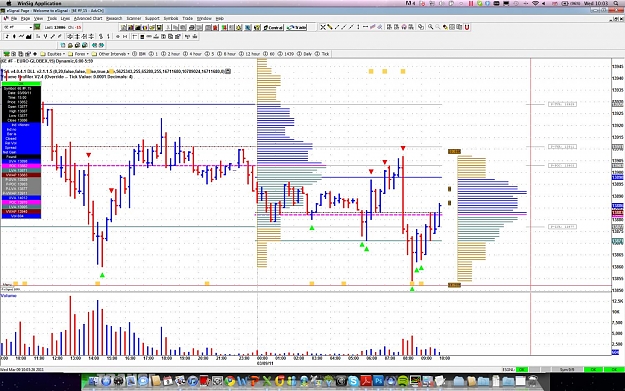Open the Symbol menu

point(171,18)
